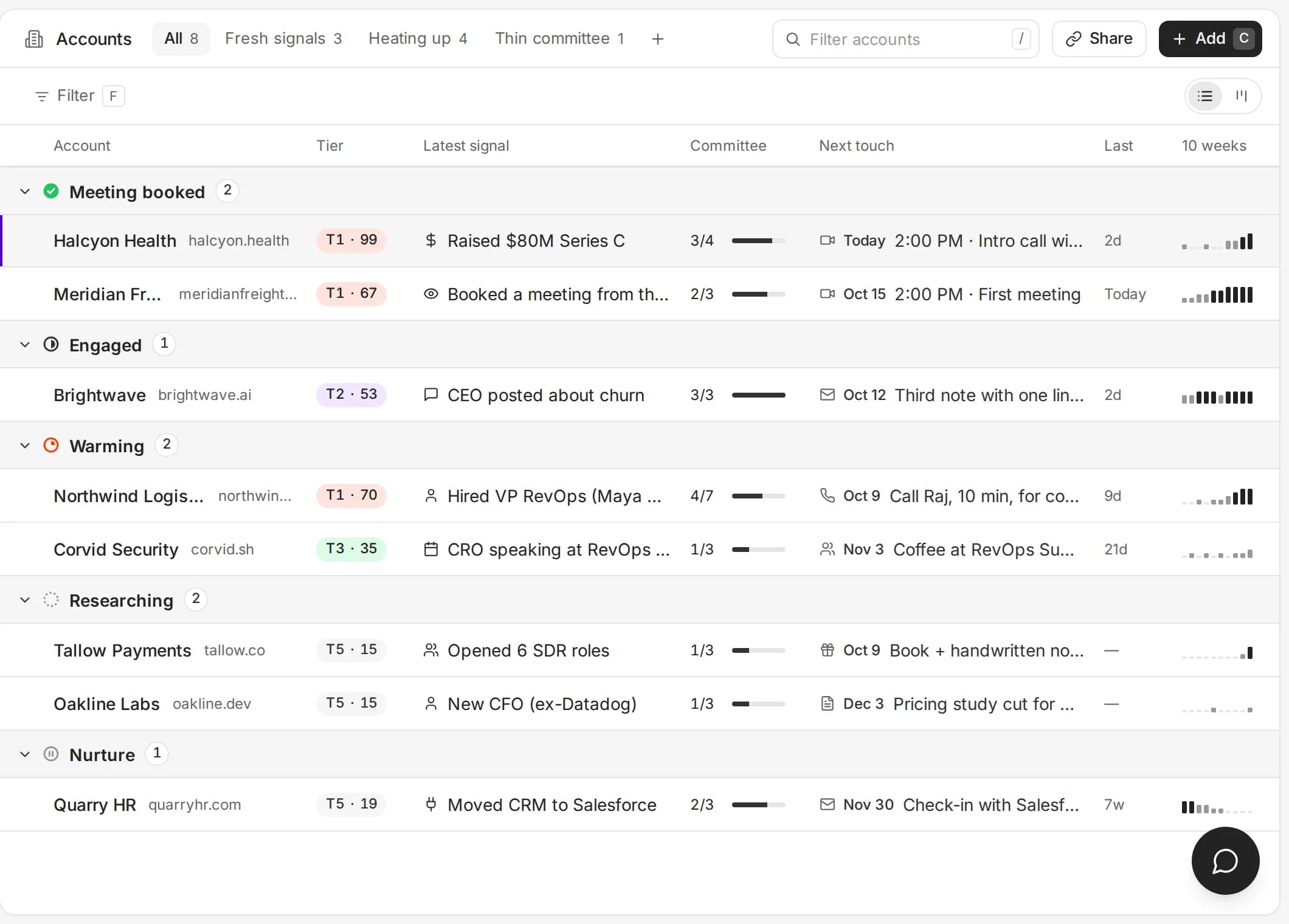The width and height of the screenshot is (1289, 924).
Task: Open the Heating up tab
Action: tap(418, 39)
